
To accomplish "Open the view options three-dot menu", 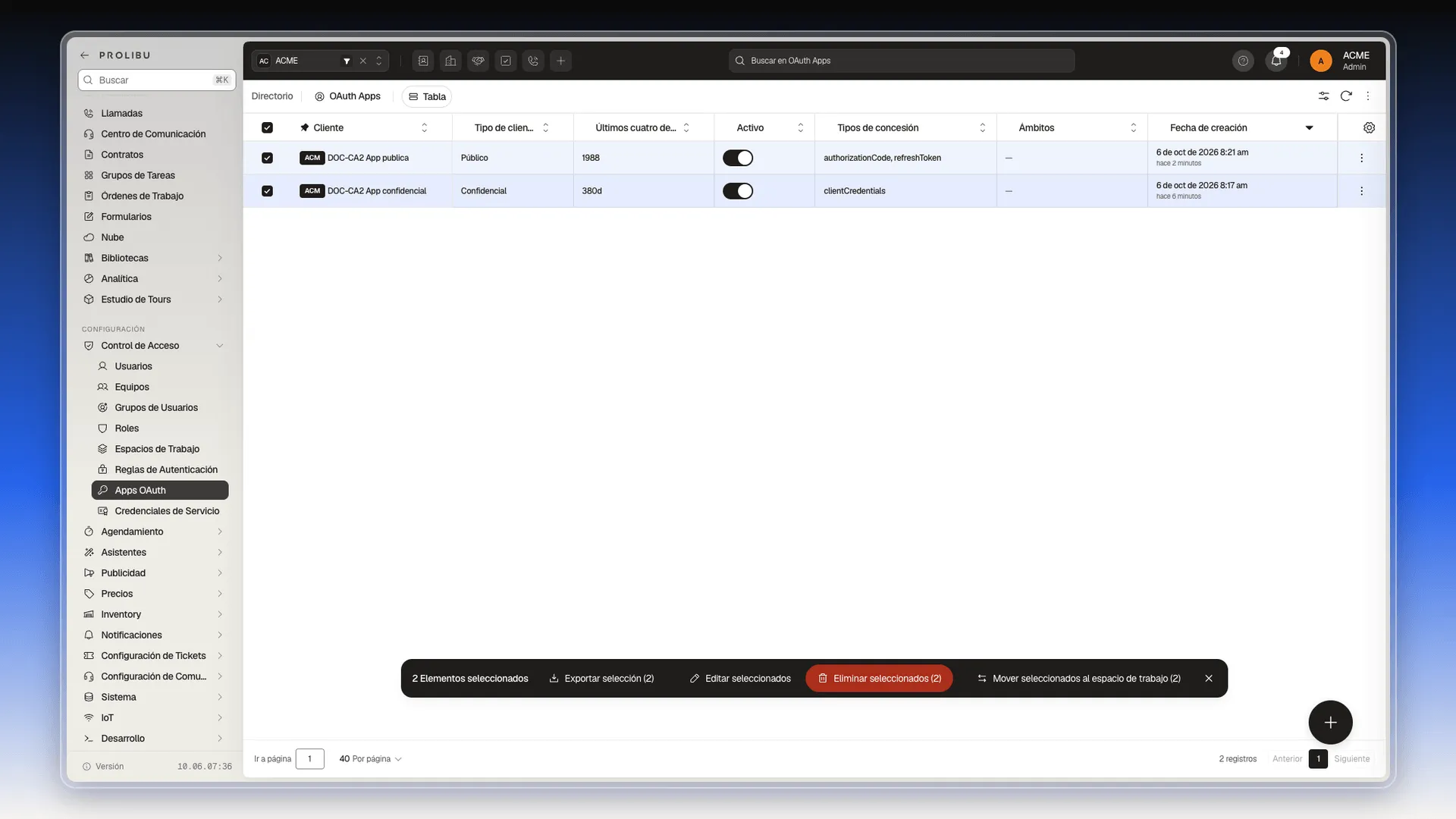I will 1368,96.
